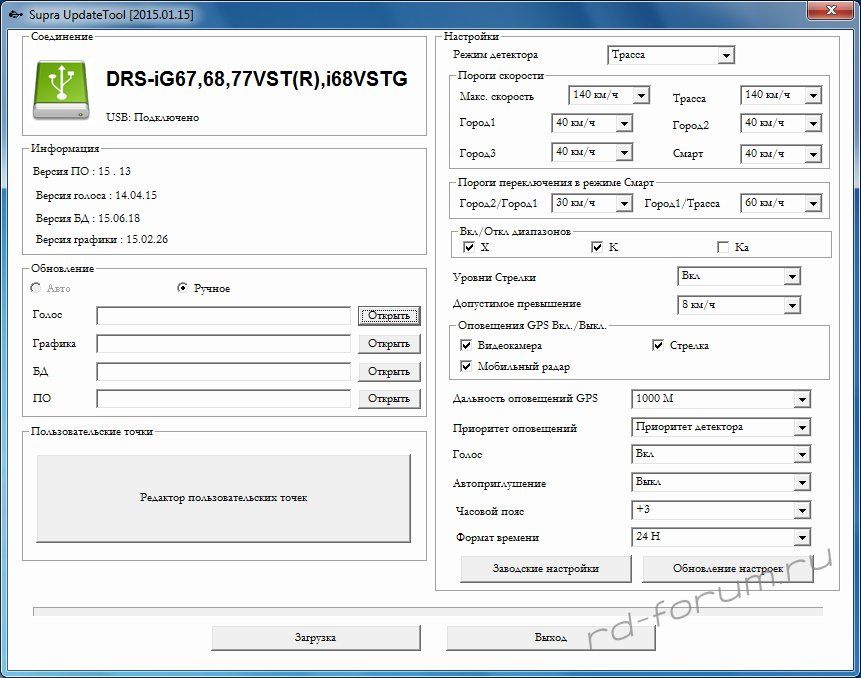Screen dimensions: 861x678
Task: Open Город3 speed dropdown
Action: point(592,152)
